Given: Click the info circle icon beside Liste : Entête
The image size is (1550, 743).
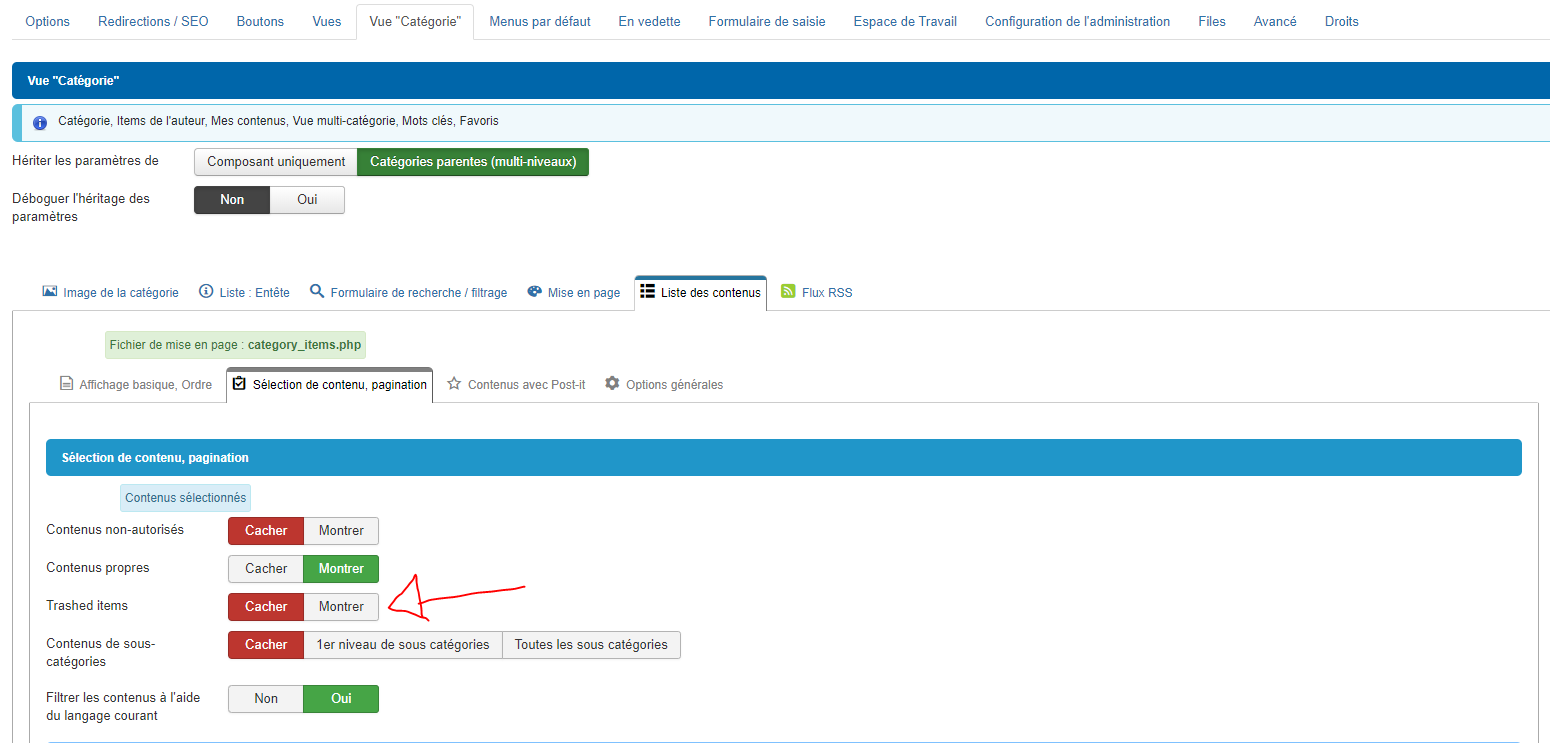Looking at the screenshot, I should click(x=206, y=291).
